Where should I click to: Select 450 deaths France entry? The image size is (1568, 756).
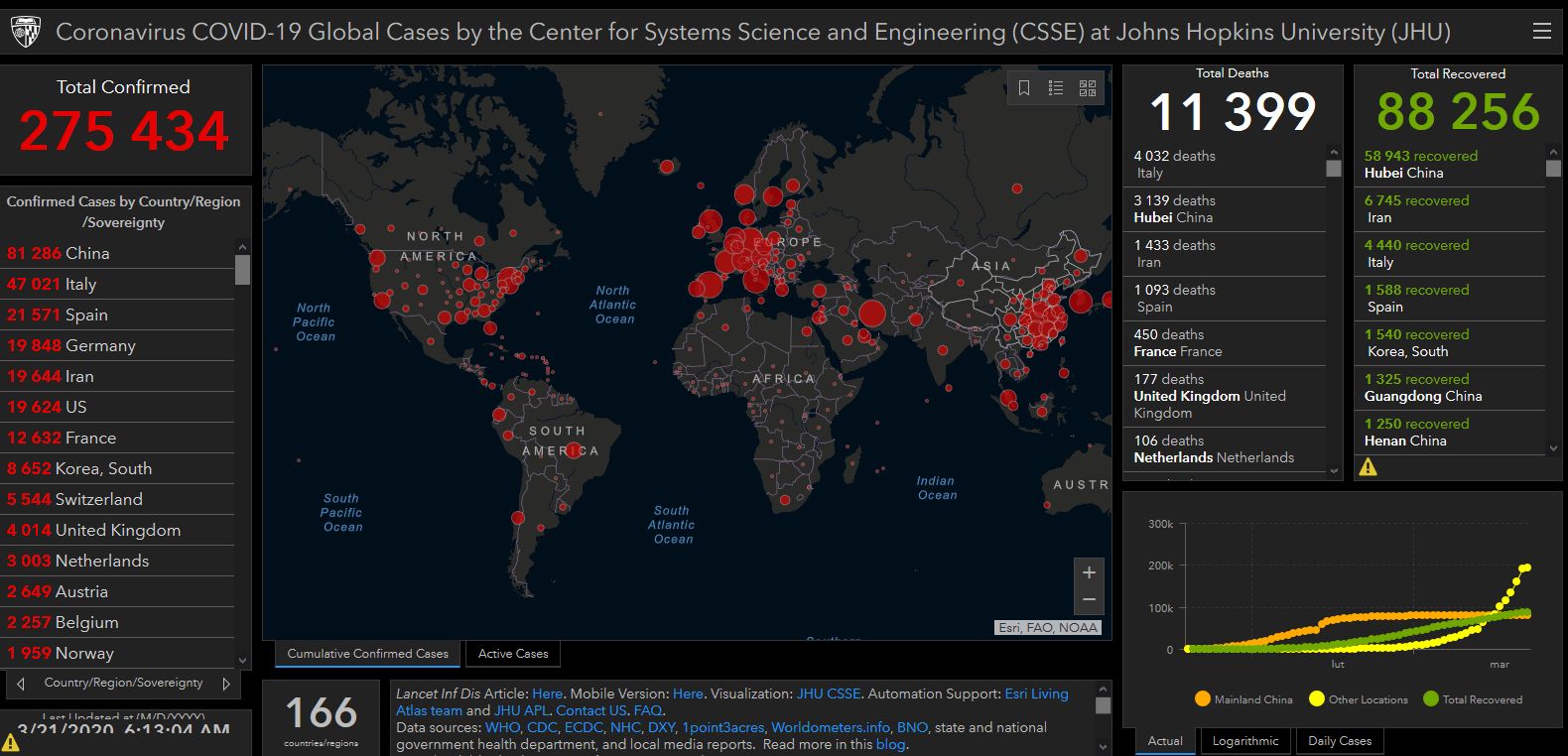click(x=1226, y=343)
